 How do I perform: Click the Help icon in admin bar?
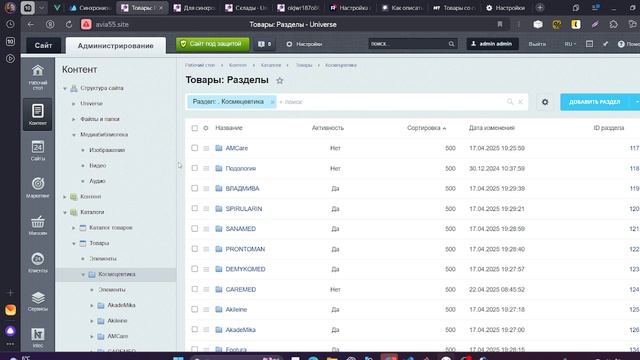pyautogui.click(x=621, y=44)
